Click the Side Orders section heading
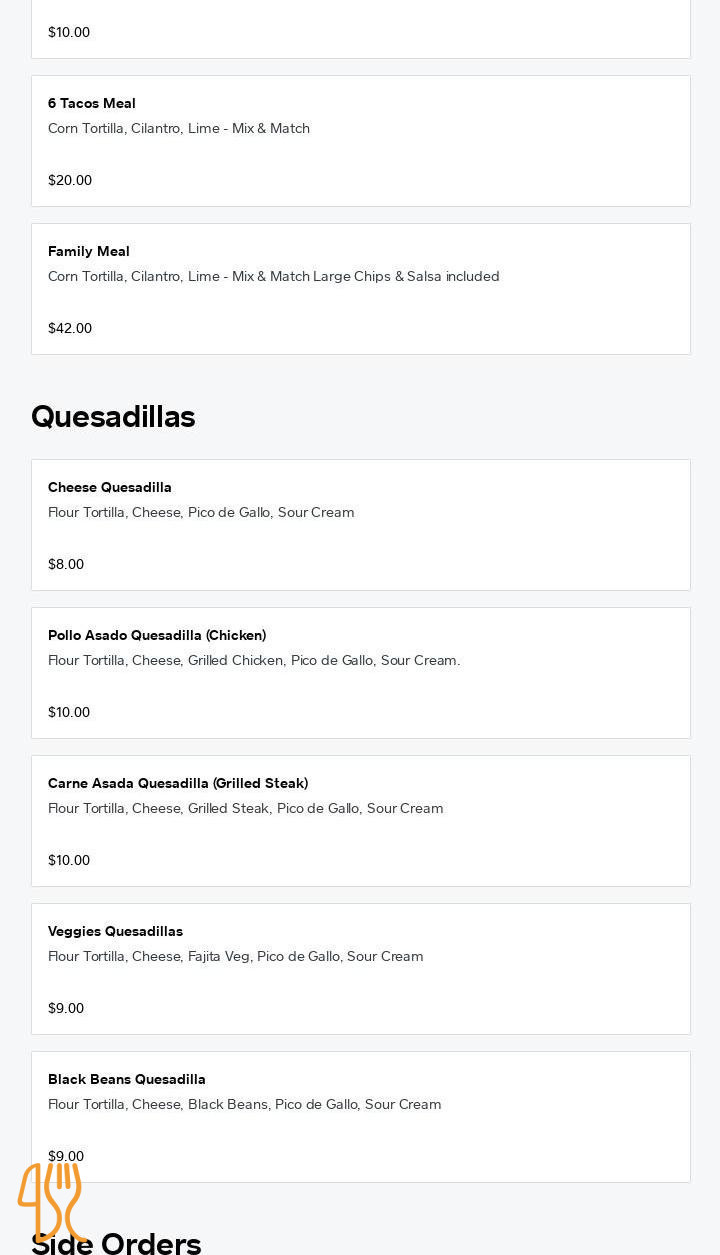Screen dimensions: 720x1255 (x=150, y=1243)
